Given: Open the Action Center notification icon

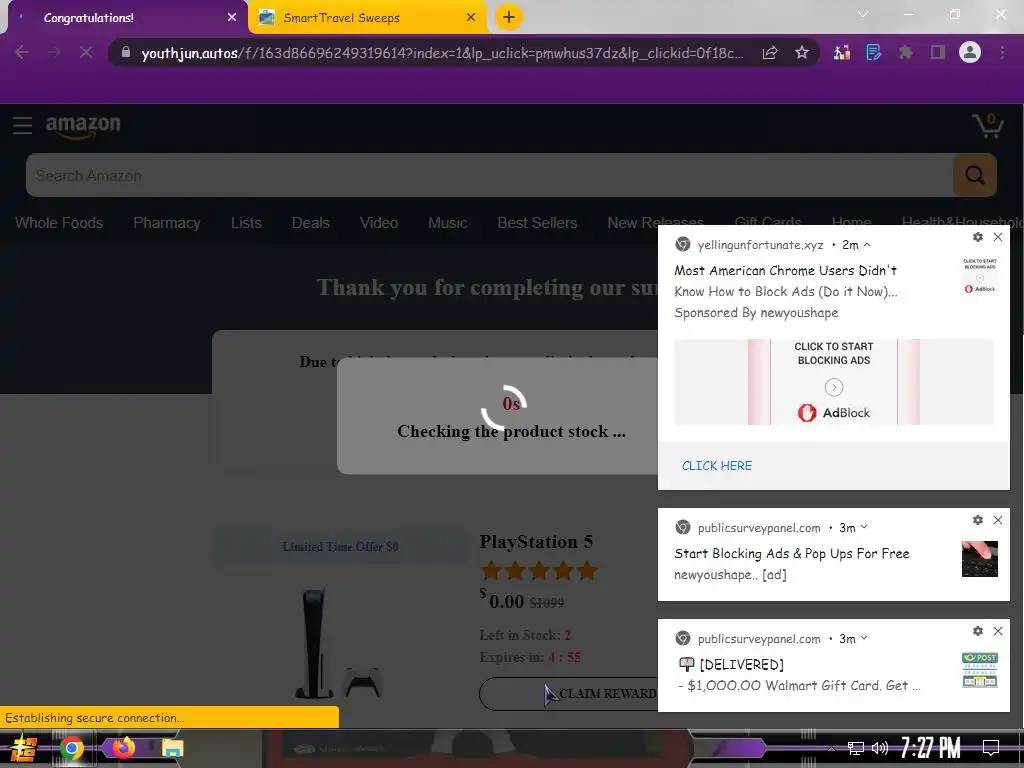Looking at the screenshot, I should [991, 748].
